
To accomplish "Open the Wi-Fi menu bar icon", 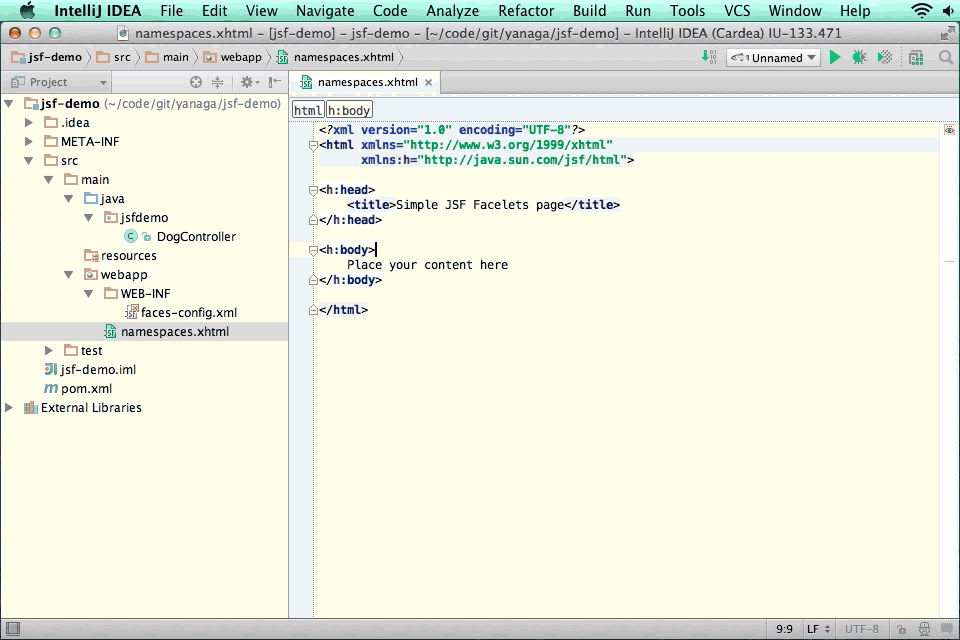I will pos(921,10).
